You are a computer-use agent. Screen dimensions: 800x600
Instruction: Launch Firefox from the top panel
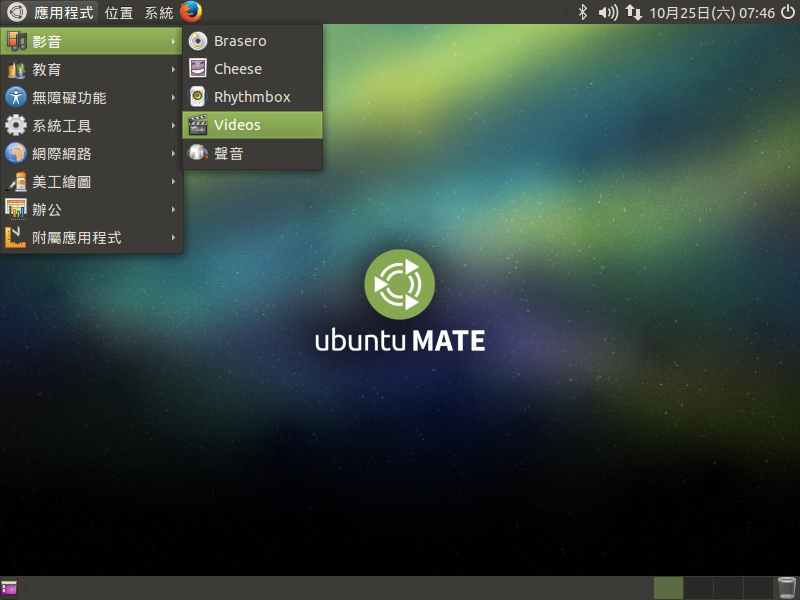pos(191,12)
